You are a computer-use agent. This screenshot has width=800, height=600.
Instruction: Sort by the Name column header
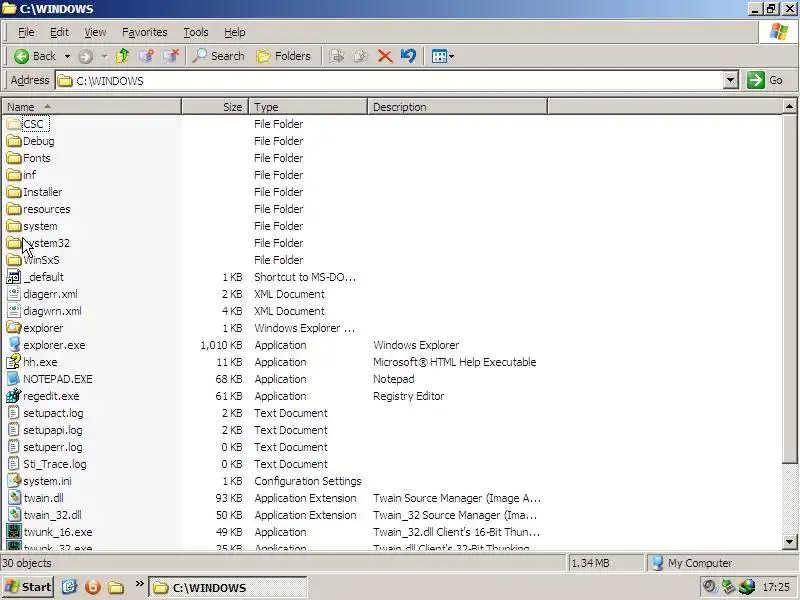coord(92,107)
